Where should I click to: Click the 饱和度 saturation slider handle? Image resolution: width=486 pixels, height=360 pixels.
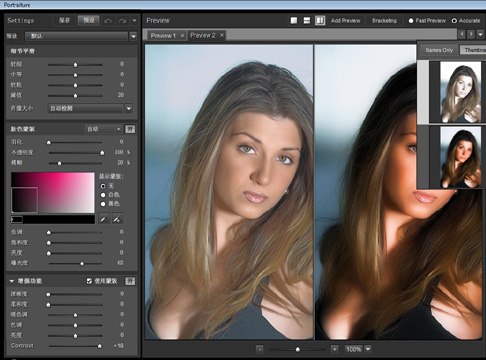49,243
